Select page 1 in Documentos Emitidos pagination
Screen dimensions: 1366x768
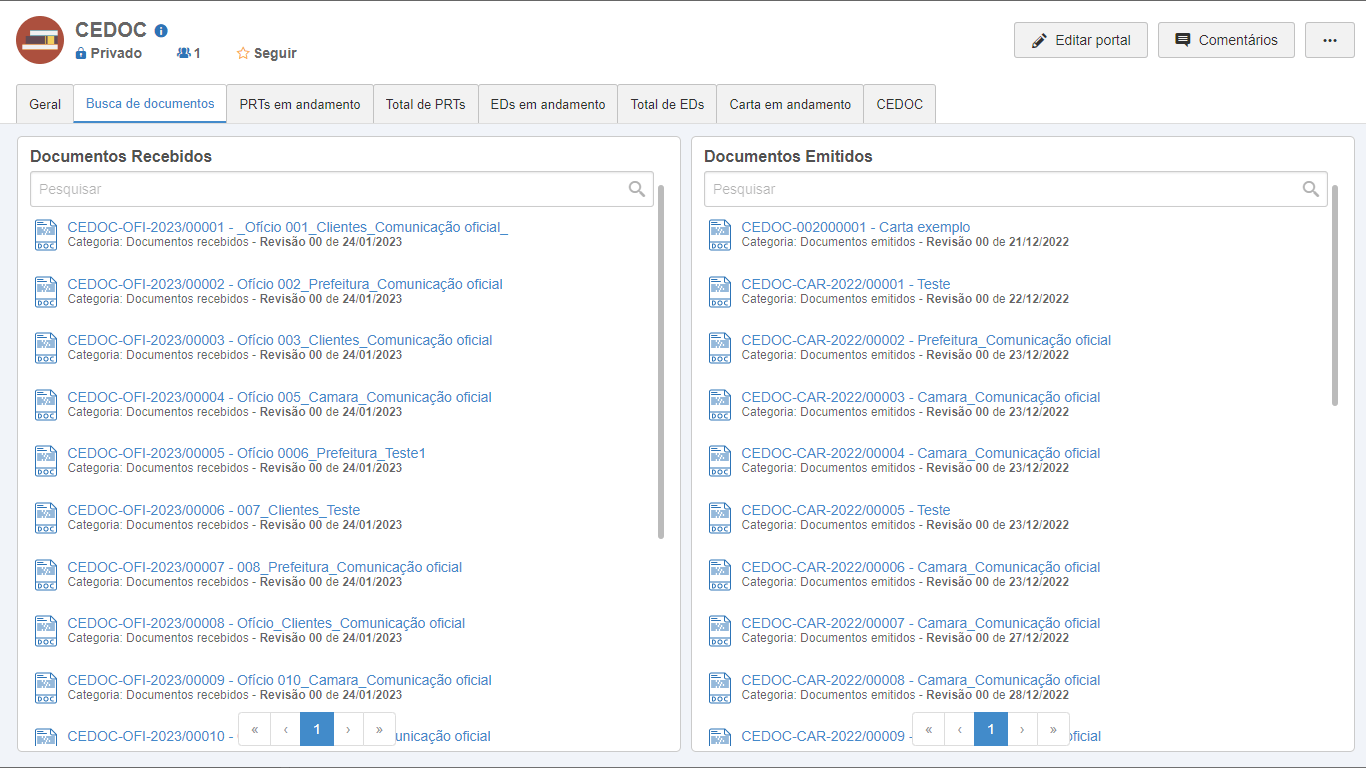pos(991,730)
